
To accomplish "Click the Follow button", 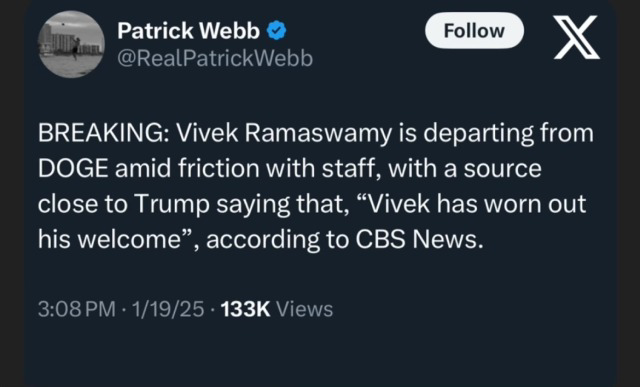I will point(474,31).
